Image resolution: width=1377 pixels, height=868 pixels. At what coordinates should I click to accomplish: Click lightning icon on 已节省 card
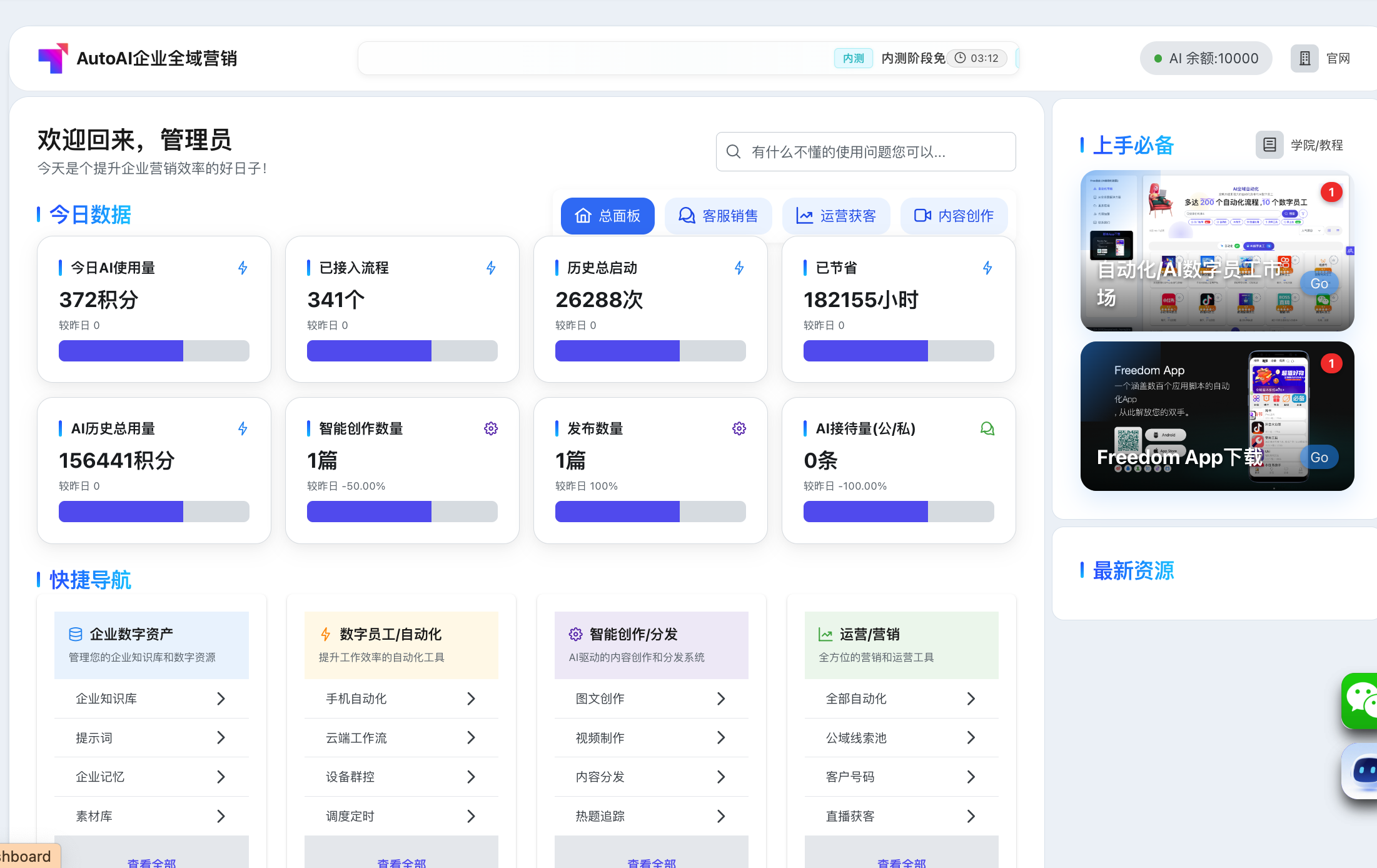tap(987, 268)
